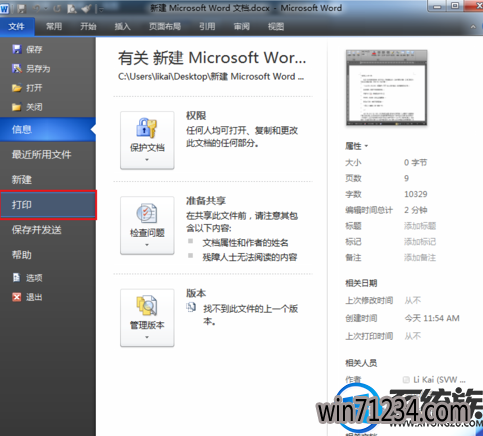
Task: Click 添加备注 field to add comments
Action: [420, 257]
